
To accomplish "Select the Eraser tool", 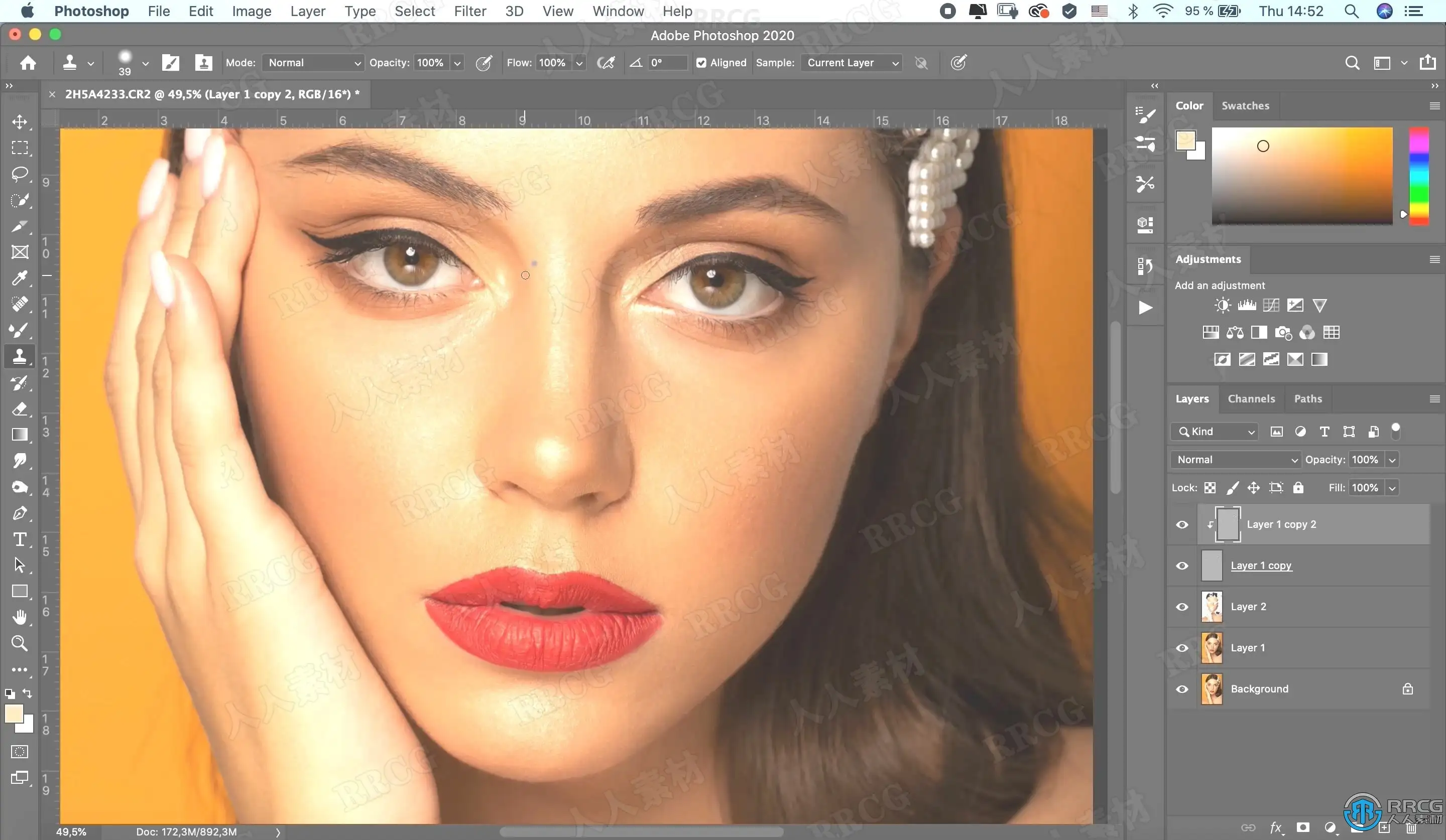I will 20,409.
